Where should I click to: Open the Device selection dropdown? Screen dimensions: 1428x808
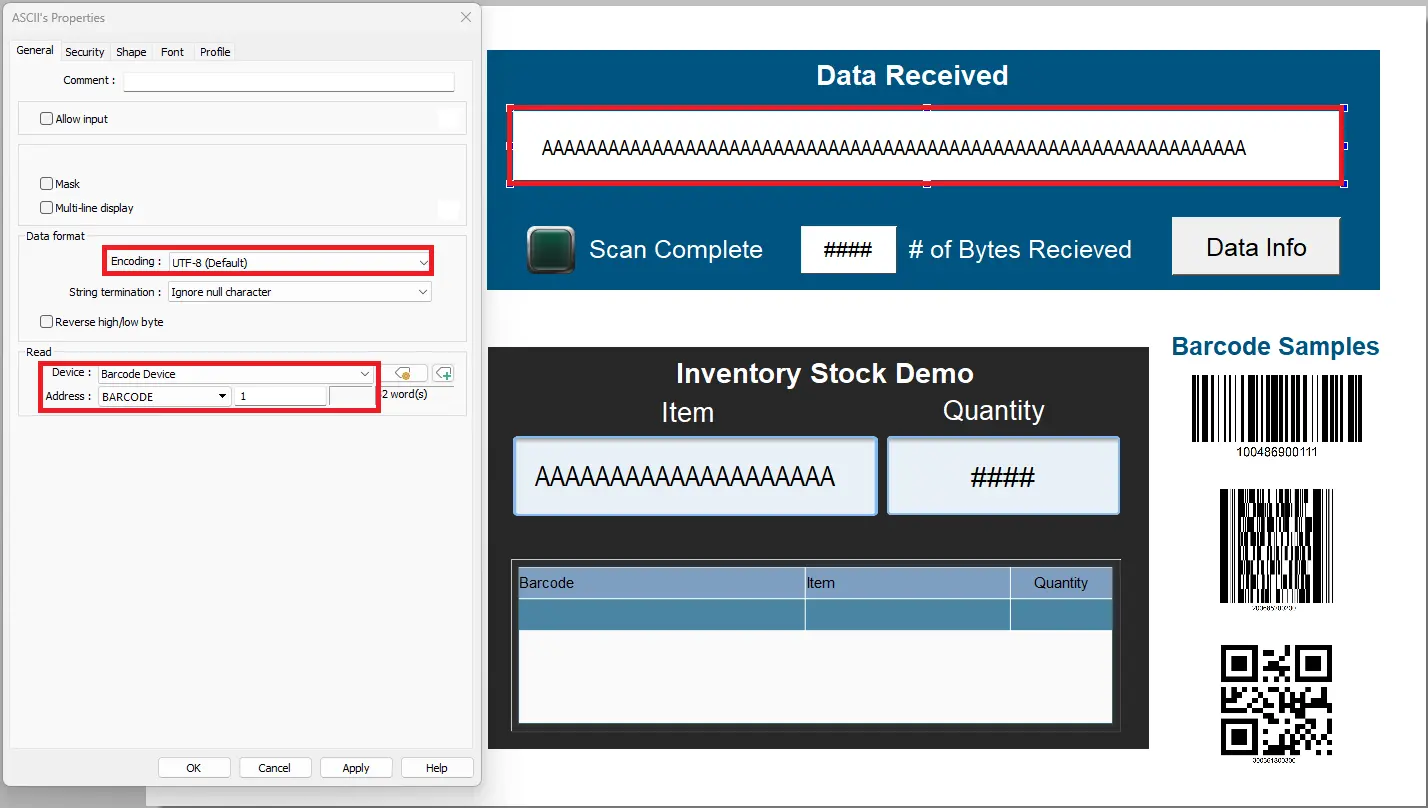click(x=364, y=373)
